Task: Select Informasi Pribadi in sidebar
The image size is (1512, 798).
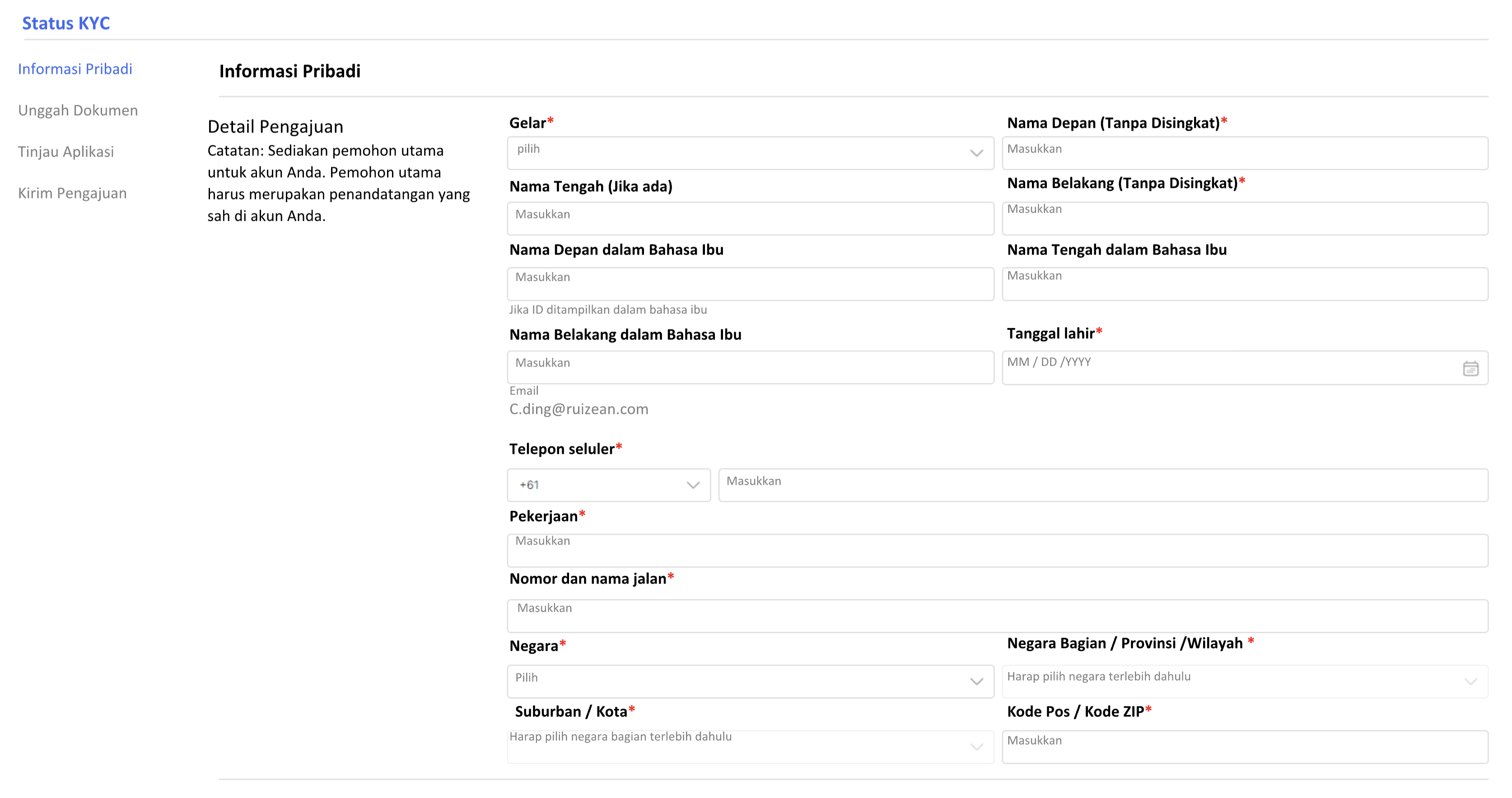Action: [75, 69]
